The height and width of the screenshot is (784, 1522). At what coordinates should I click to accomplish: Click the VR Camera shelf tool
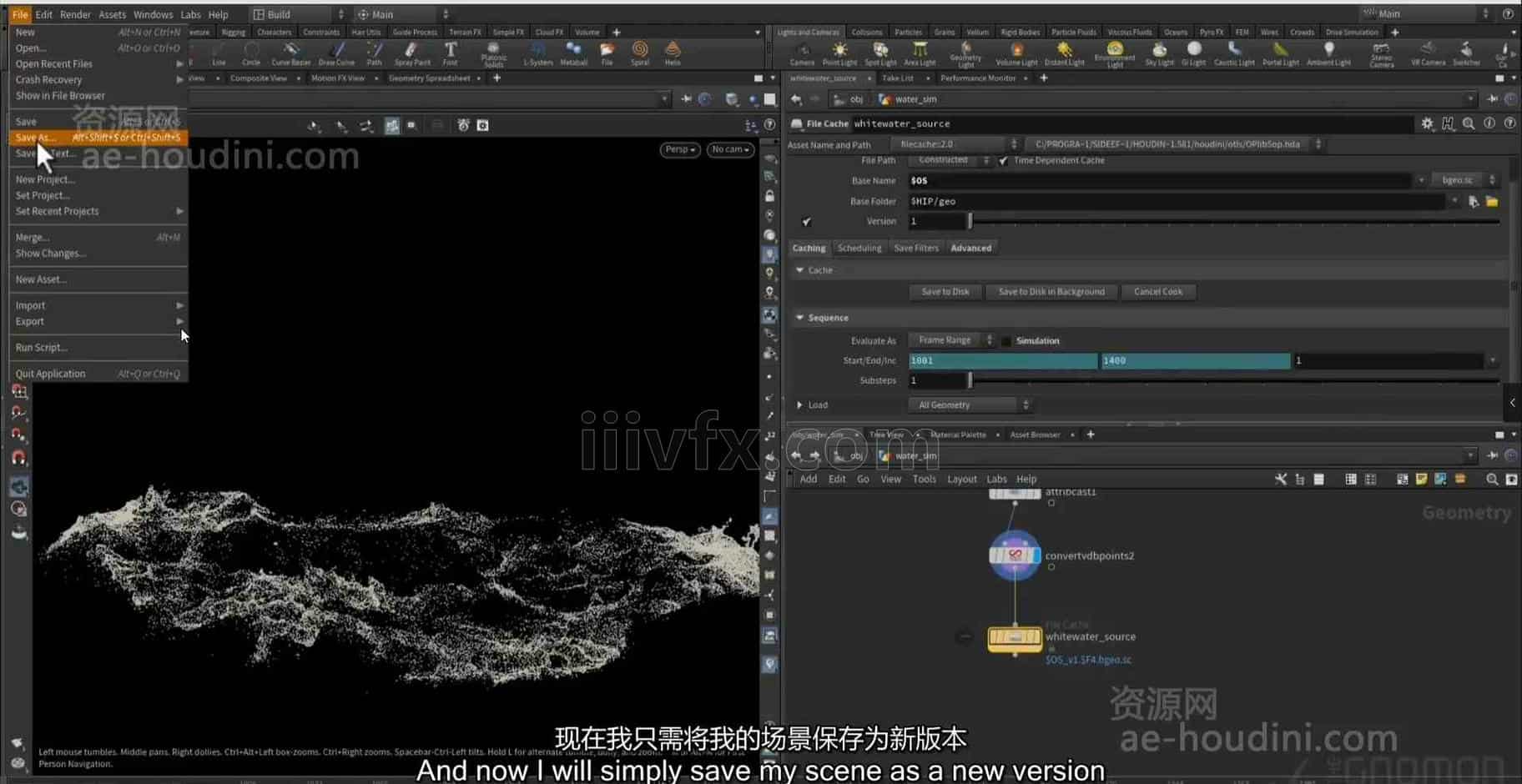[1428, 53]
